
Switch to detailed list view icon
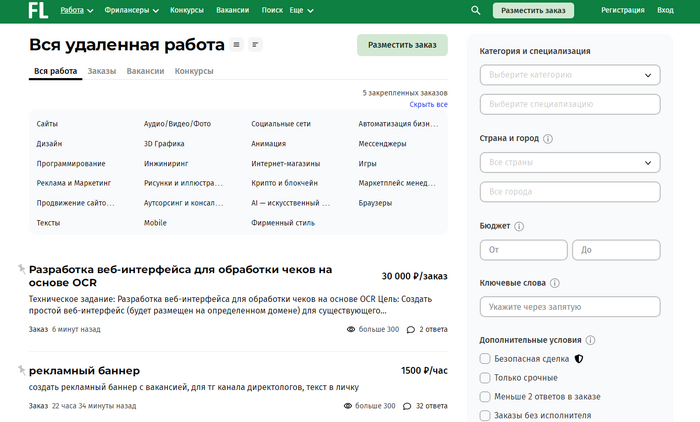[x=236, y=45]
